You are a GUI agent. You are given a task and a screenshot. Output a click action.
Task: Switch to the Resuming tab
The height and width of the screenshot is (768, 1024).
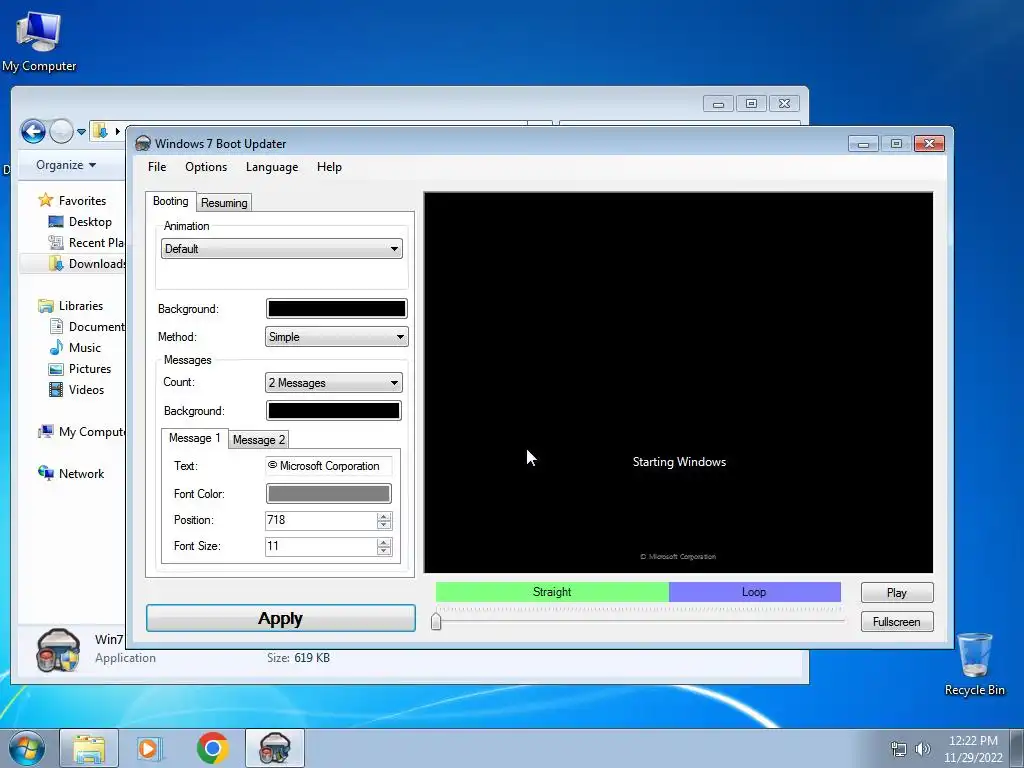point(224,202)
